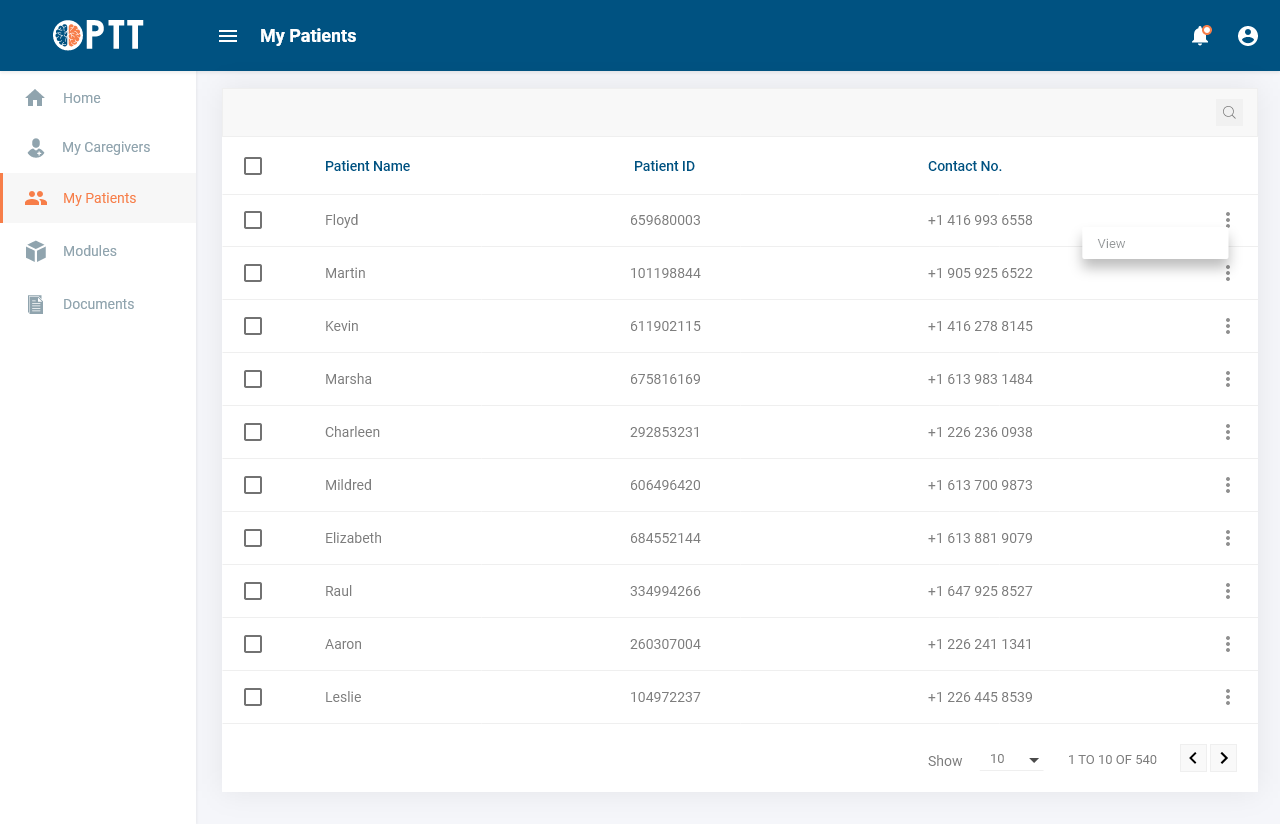Toggle the select-all header checkbox
Viewport: 1280px width, 824px height.
[x=253, y=166]
